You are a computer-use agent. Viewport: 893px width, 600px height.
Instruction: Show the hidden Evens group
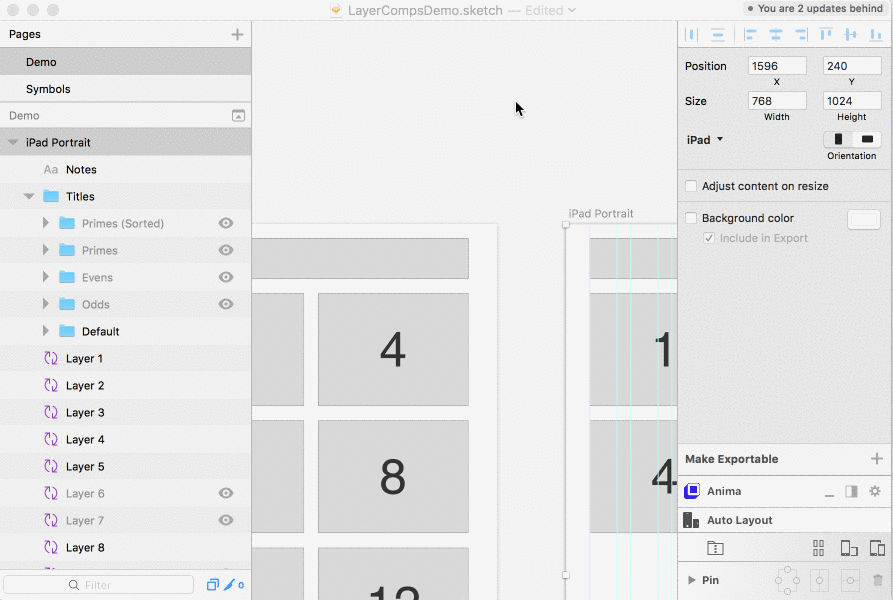(x=226, y=277)
